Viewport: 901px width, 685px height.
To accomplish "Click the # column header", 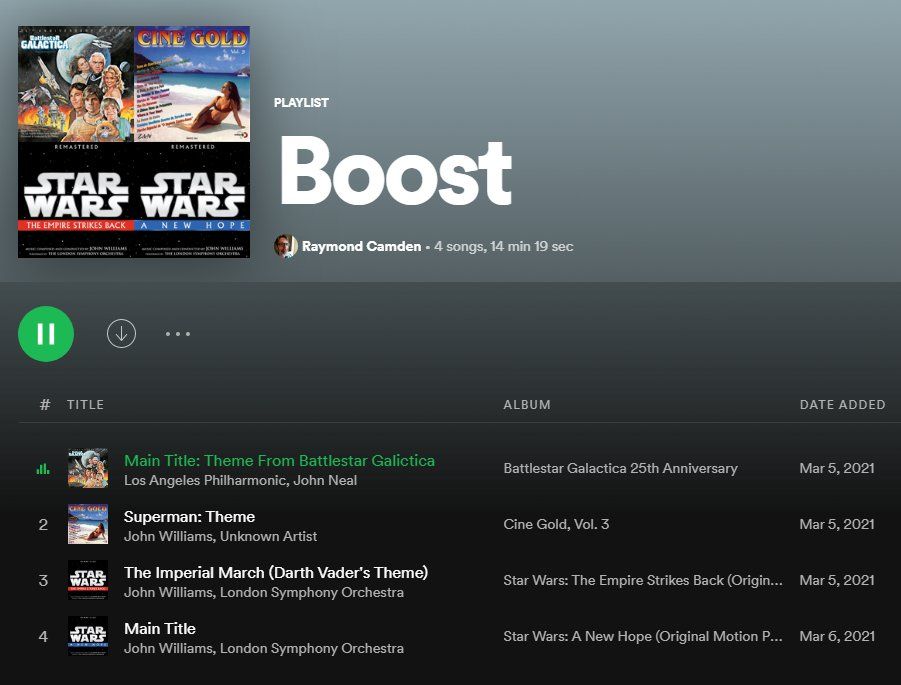I will [x=44, y=405].
